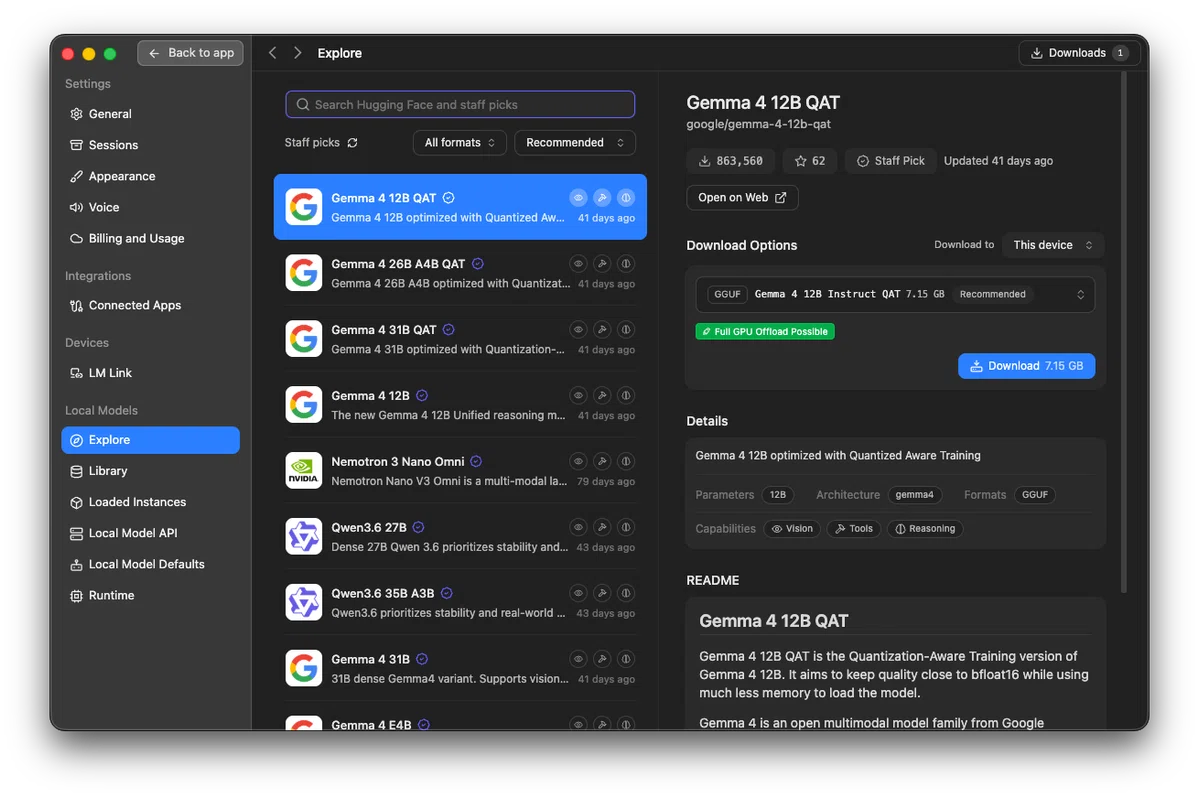Viewport: 1200px width, 798px height.
Task: Click the tools icon on Gemma 4 12B QAT row
Action: coord(602,198)
